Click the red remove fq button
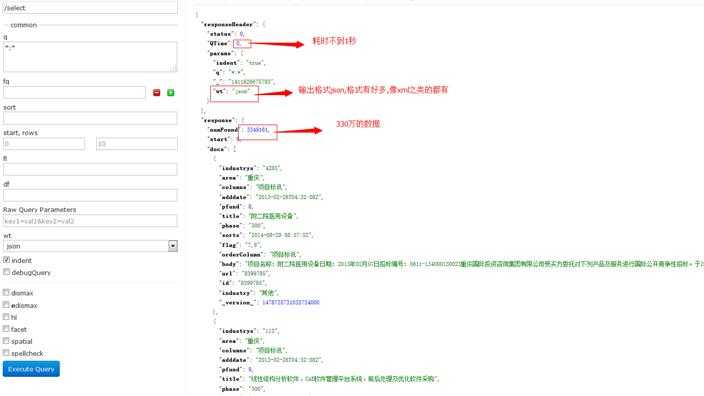 click(156, 92)
